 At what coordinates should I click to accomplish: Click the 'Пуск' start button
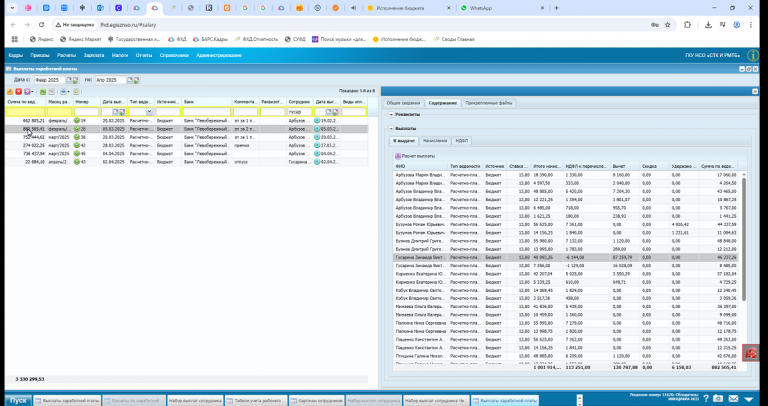tap(18, 400)
